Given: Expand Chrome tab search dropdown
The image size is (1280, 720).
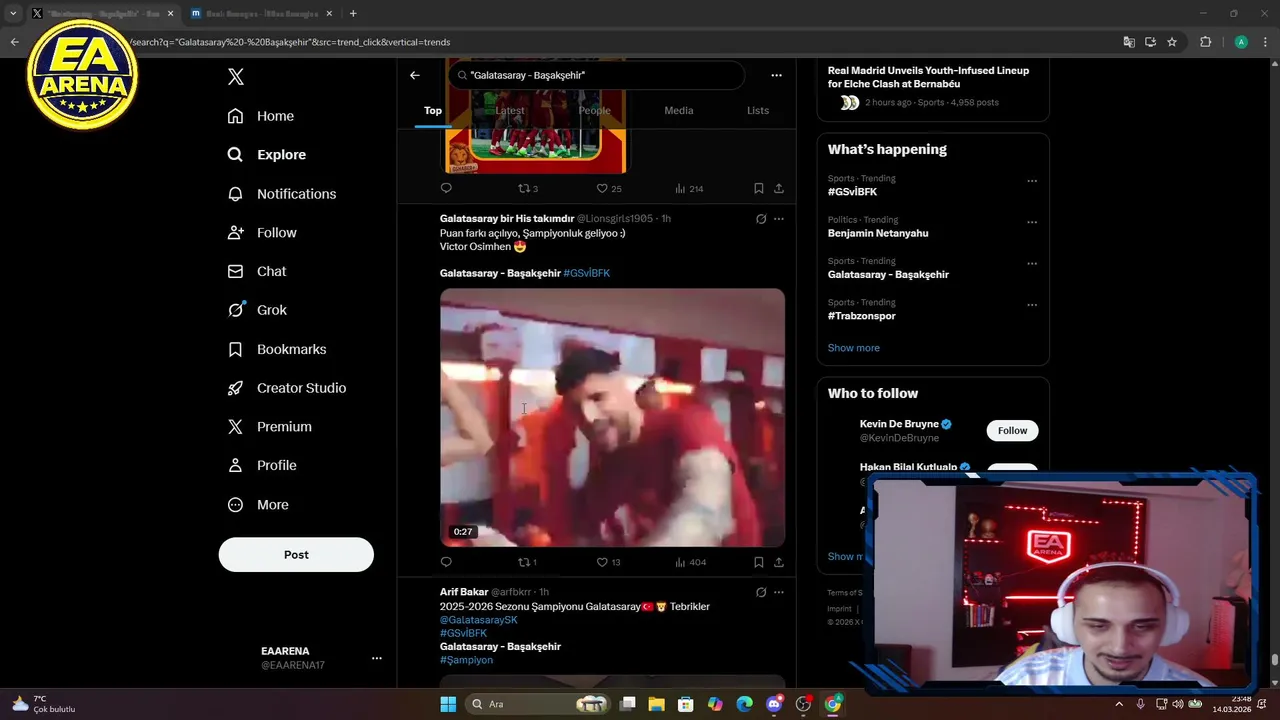Looking at the screenshot, I should point(12,13).
